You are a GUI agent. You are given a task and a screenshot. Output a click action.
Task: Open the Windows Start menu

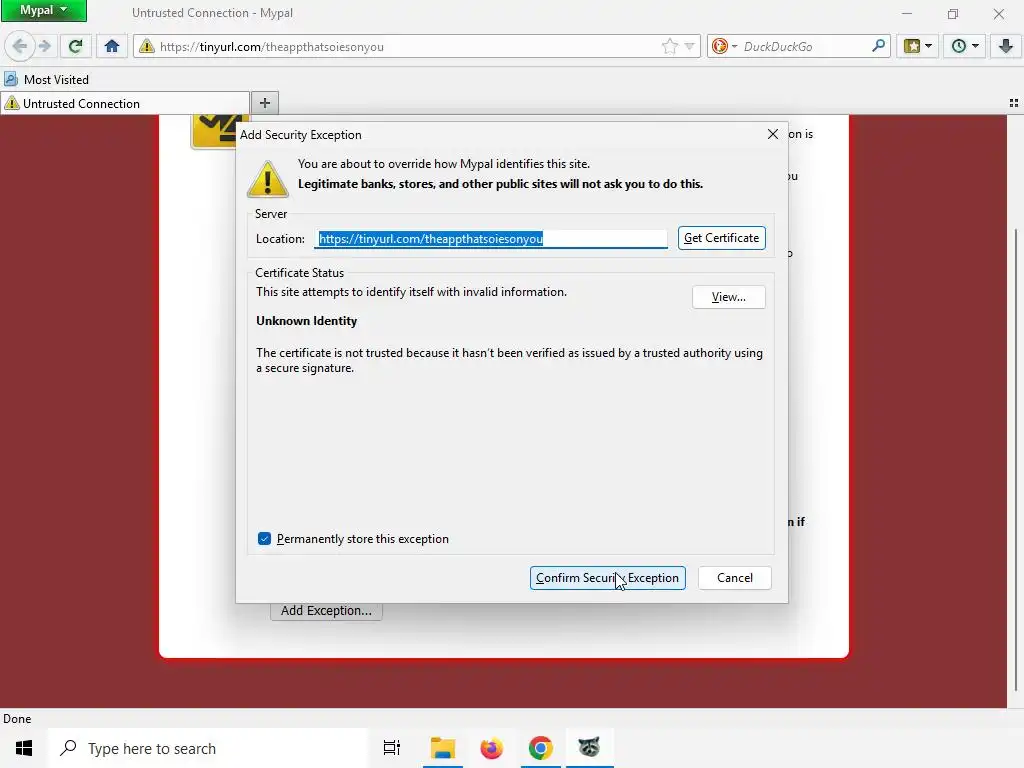[24, 748]
